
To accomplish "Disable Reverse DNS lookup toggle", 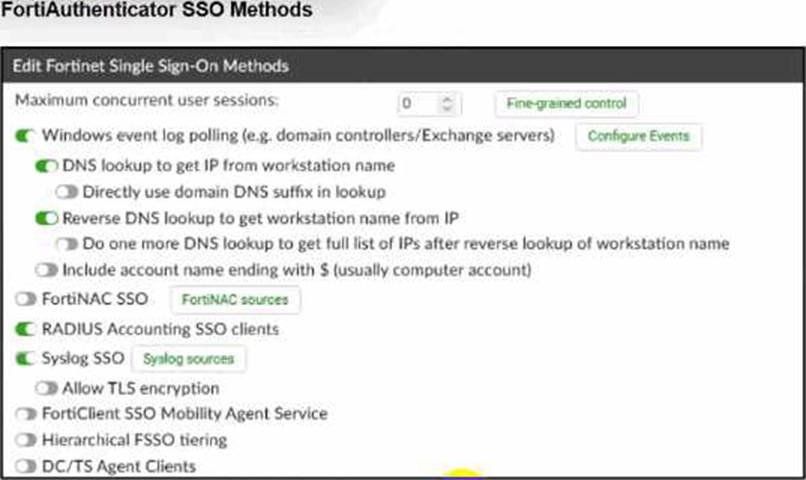I will (x=47, y=217).
